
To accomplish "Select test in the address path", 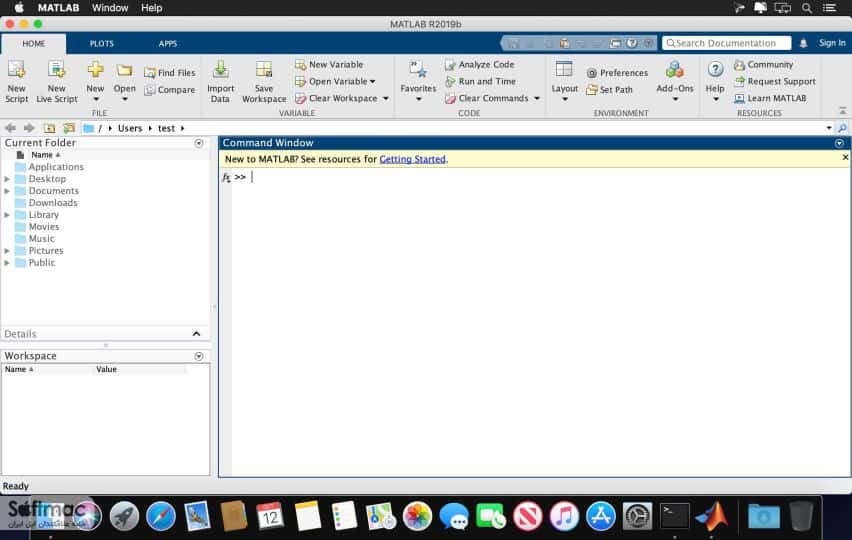I will click(166, 128).
